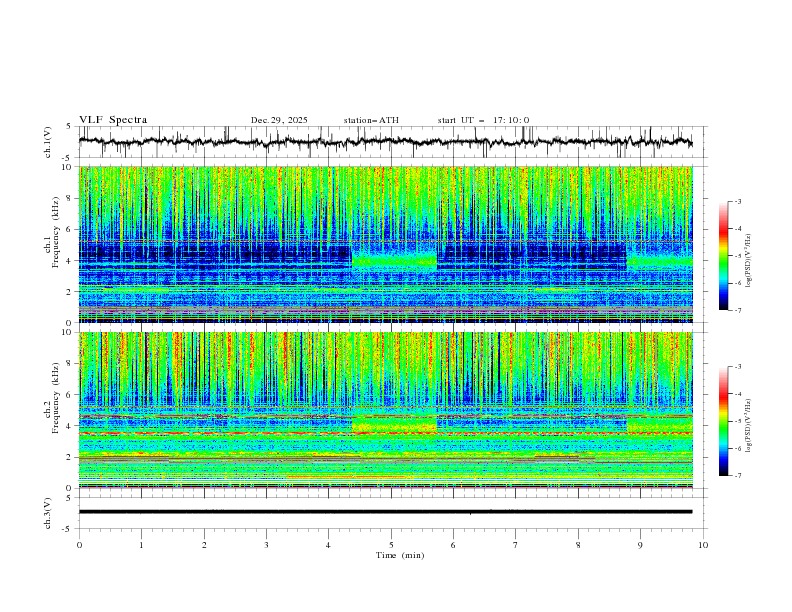This screenshot has height=612, width=792.
Task: Click the '-3' tick on ch.1 color bar
Action: point(737,201)
